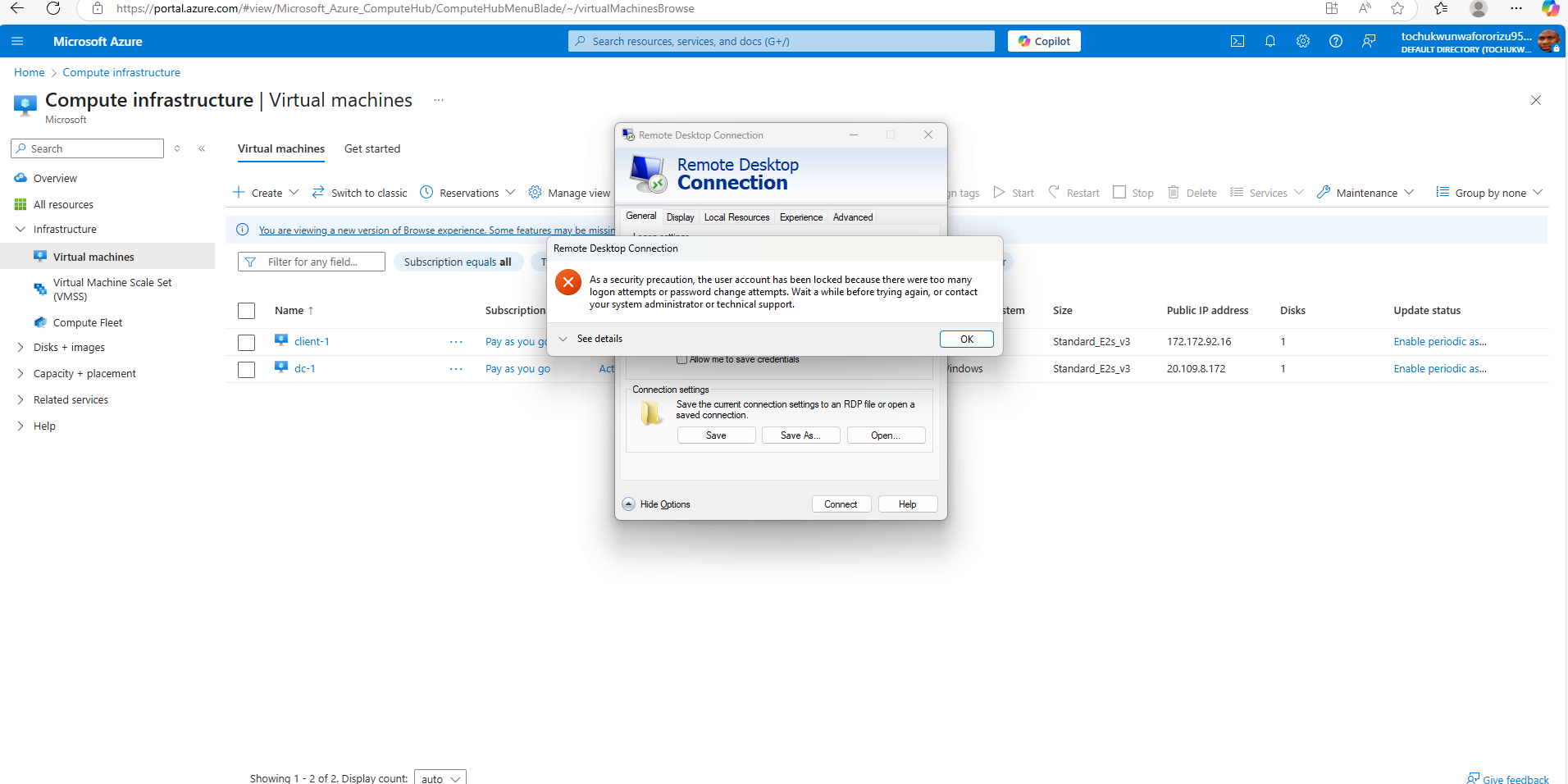Click the Subscription equals all filter
Screen dimensions: 1568x784
(x=458, y=262)
